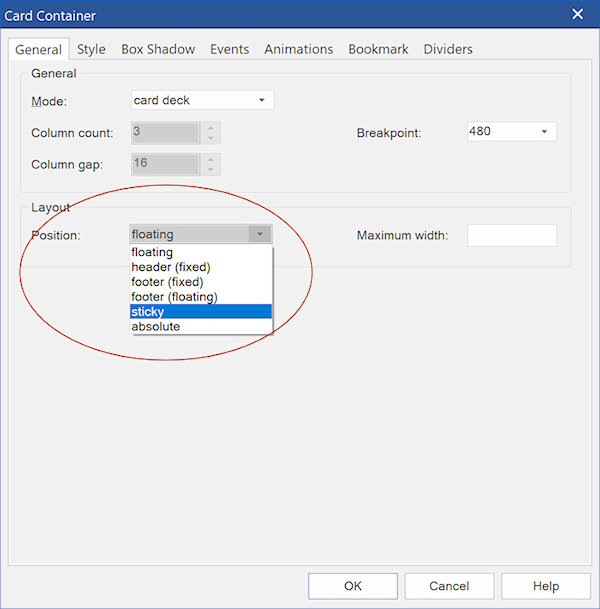This screenshot has width=600, height=609.
Task: Select 'absolute' from the position list
Action: tap(200, 326)
